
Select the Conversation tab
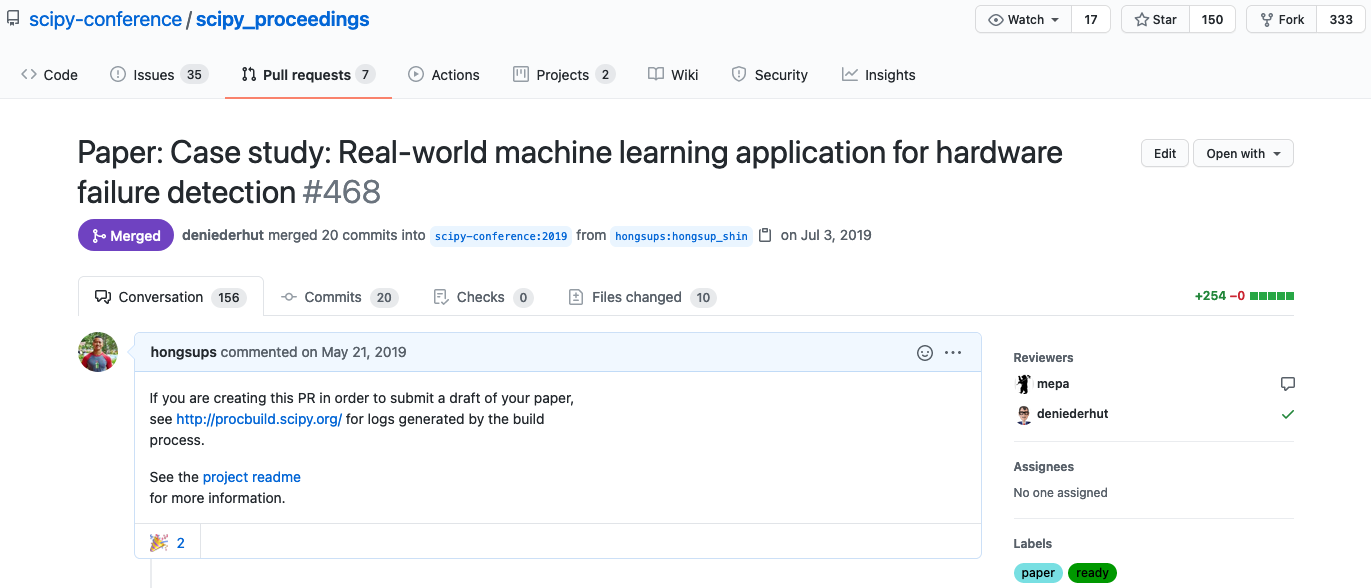(x=170, y=297)
